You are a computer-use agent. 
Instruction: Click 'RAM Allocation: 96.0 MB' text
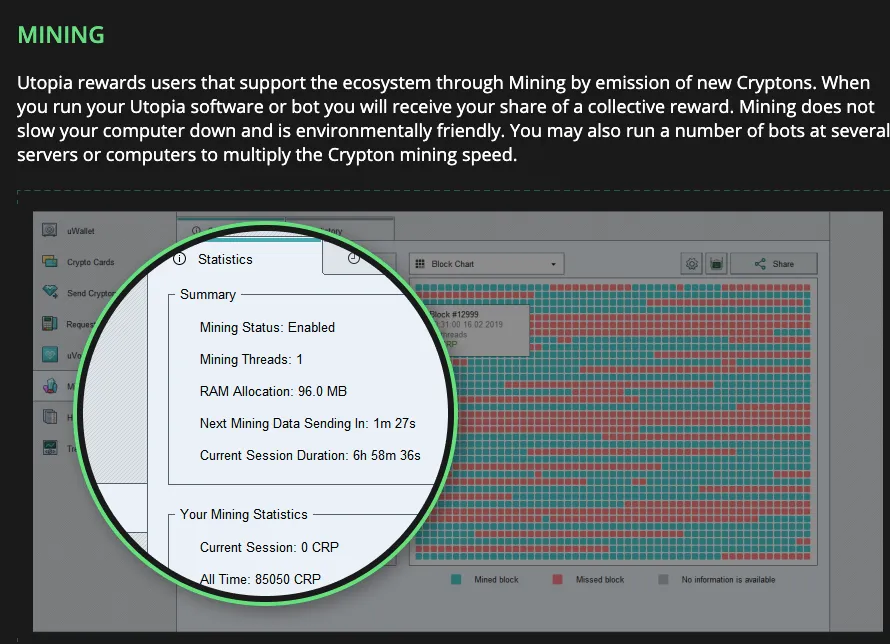click(x=273, y=392)
